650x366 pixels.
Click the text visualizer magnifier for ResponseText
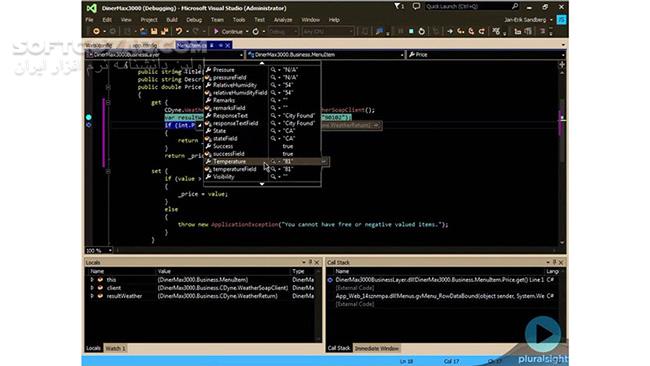[x=273, y=116]
